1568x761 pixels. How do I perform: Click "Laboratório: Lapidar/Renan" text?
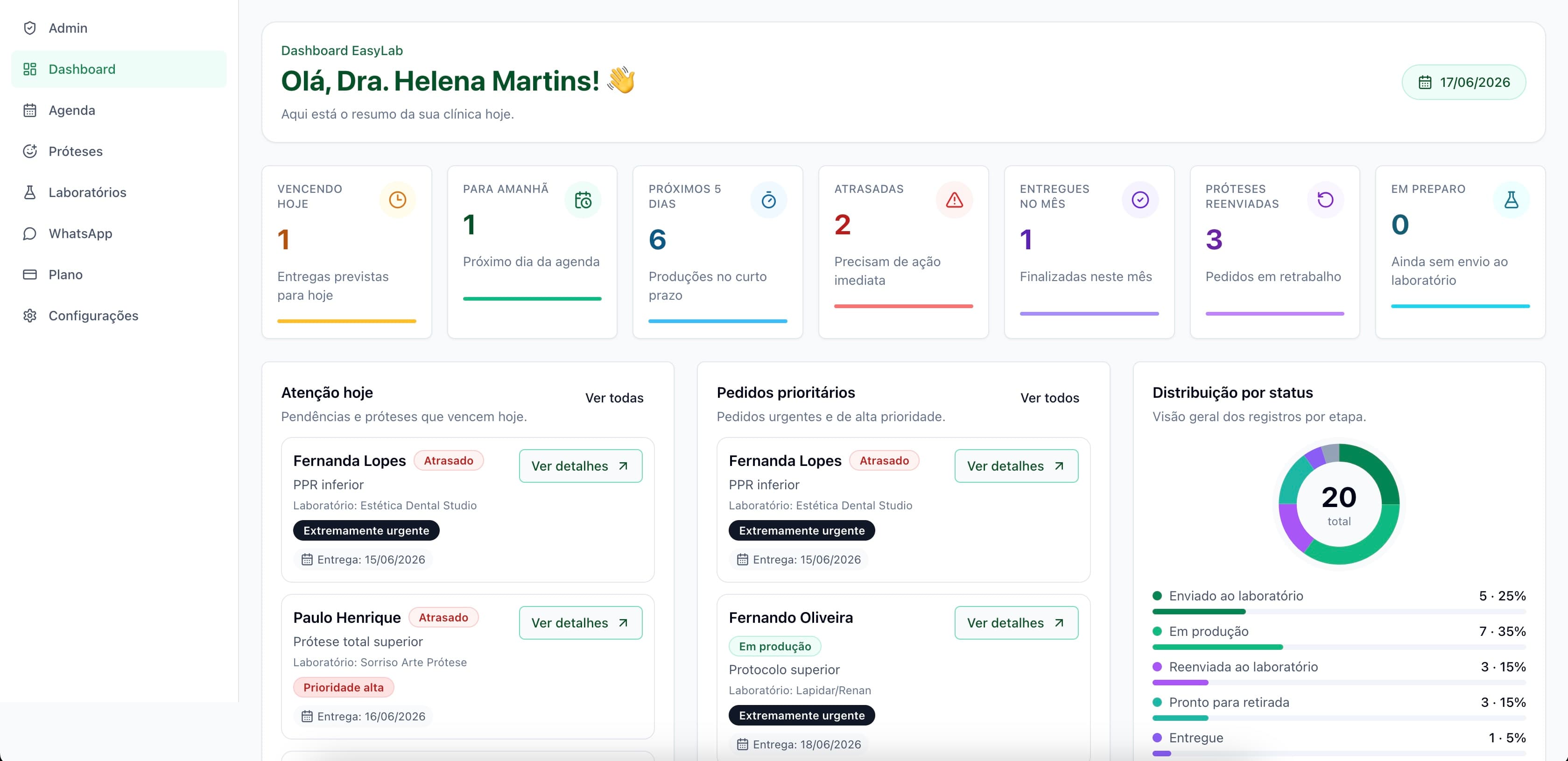(x=800, y=691)
